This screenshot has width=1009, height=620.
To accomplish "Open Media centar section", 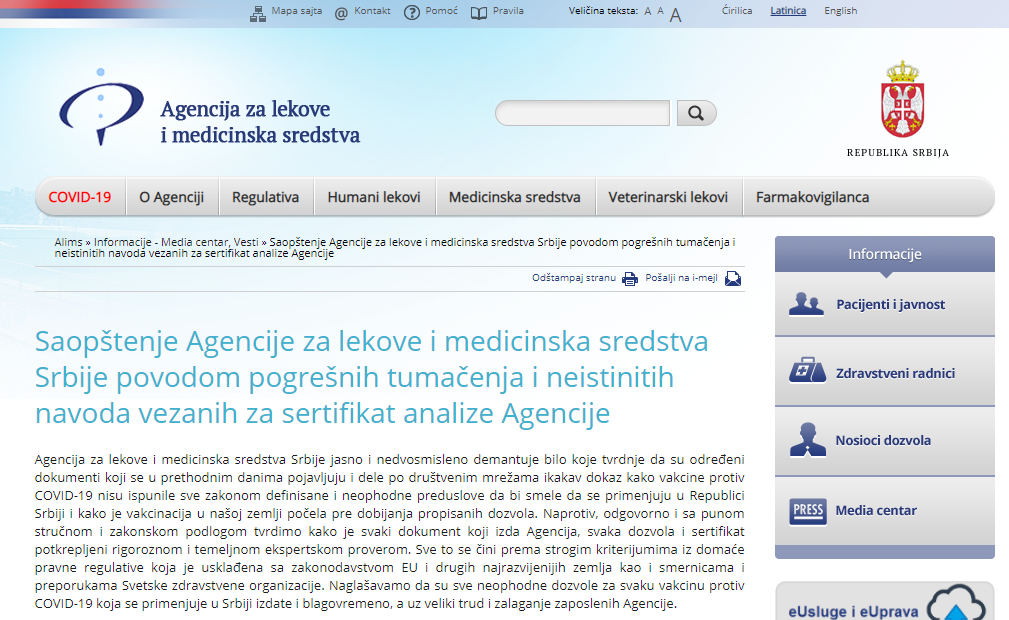I will tap(885, 511).
